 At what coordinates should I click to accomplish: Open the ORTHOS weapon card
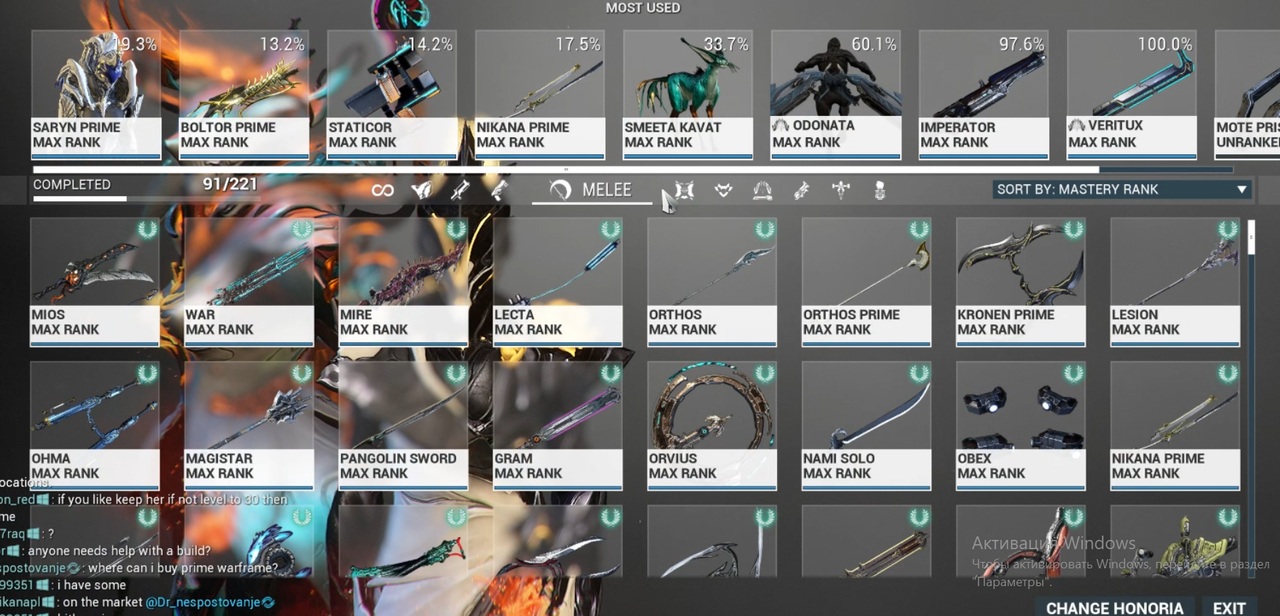(x=712, y=282)
